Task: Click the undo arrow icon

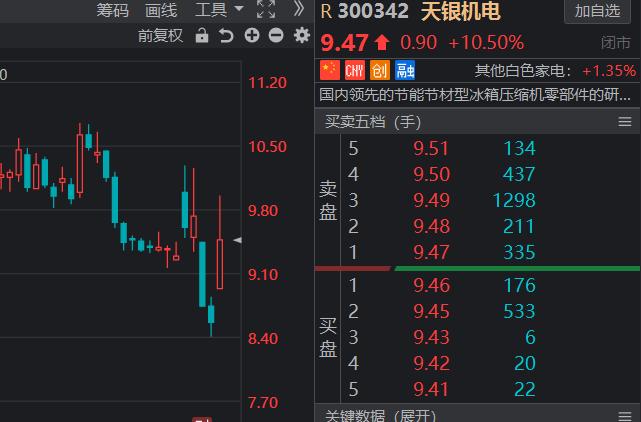Action: 226,36
